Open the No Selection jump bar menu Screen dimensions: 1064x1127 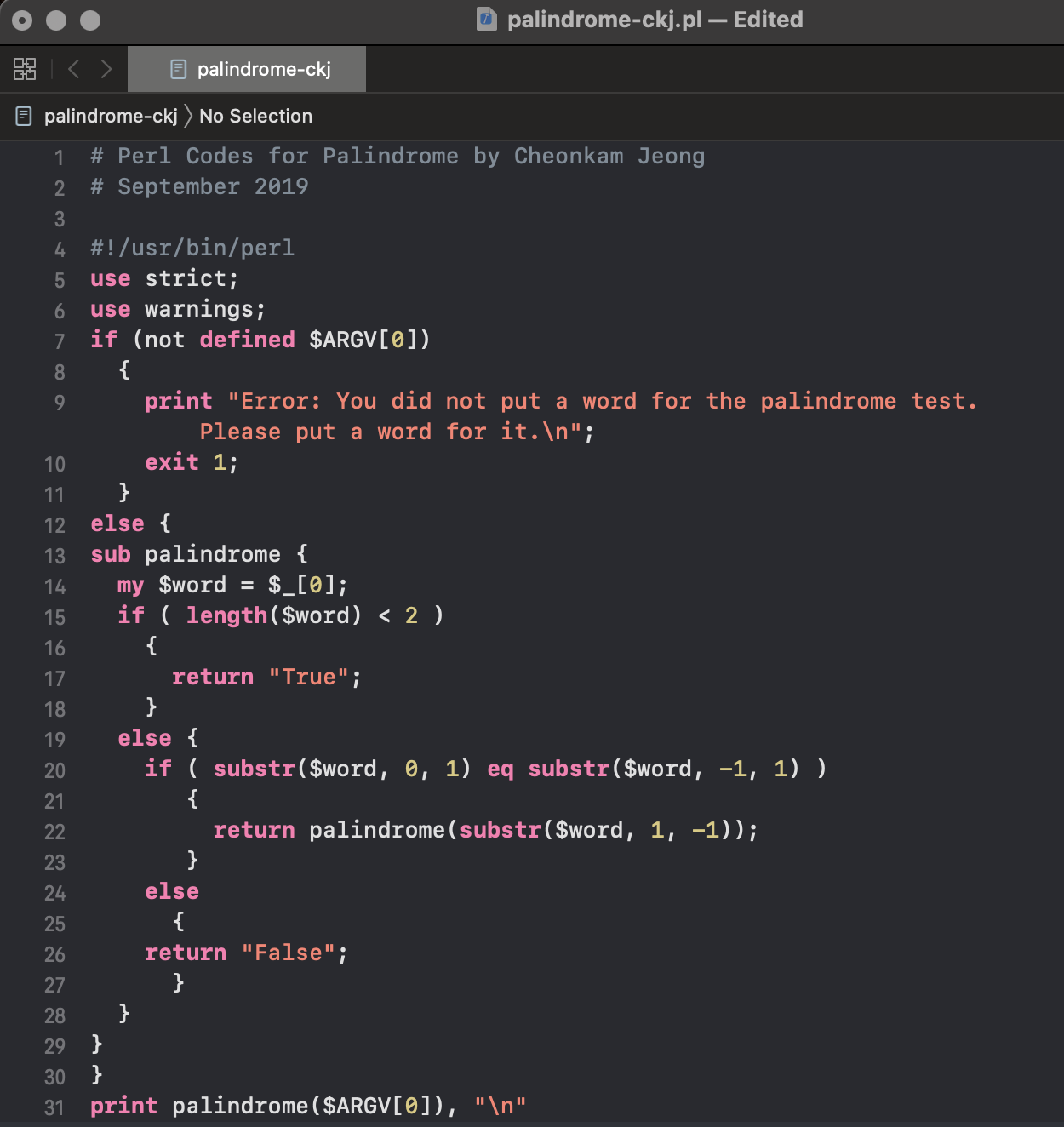point(255,116)
